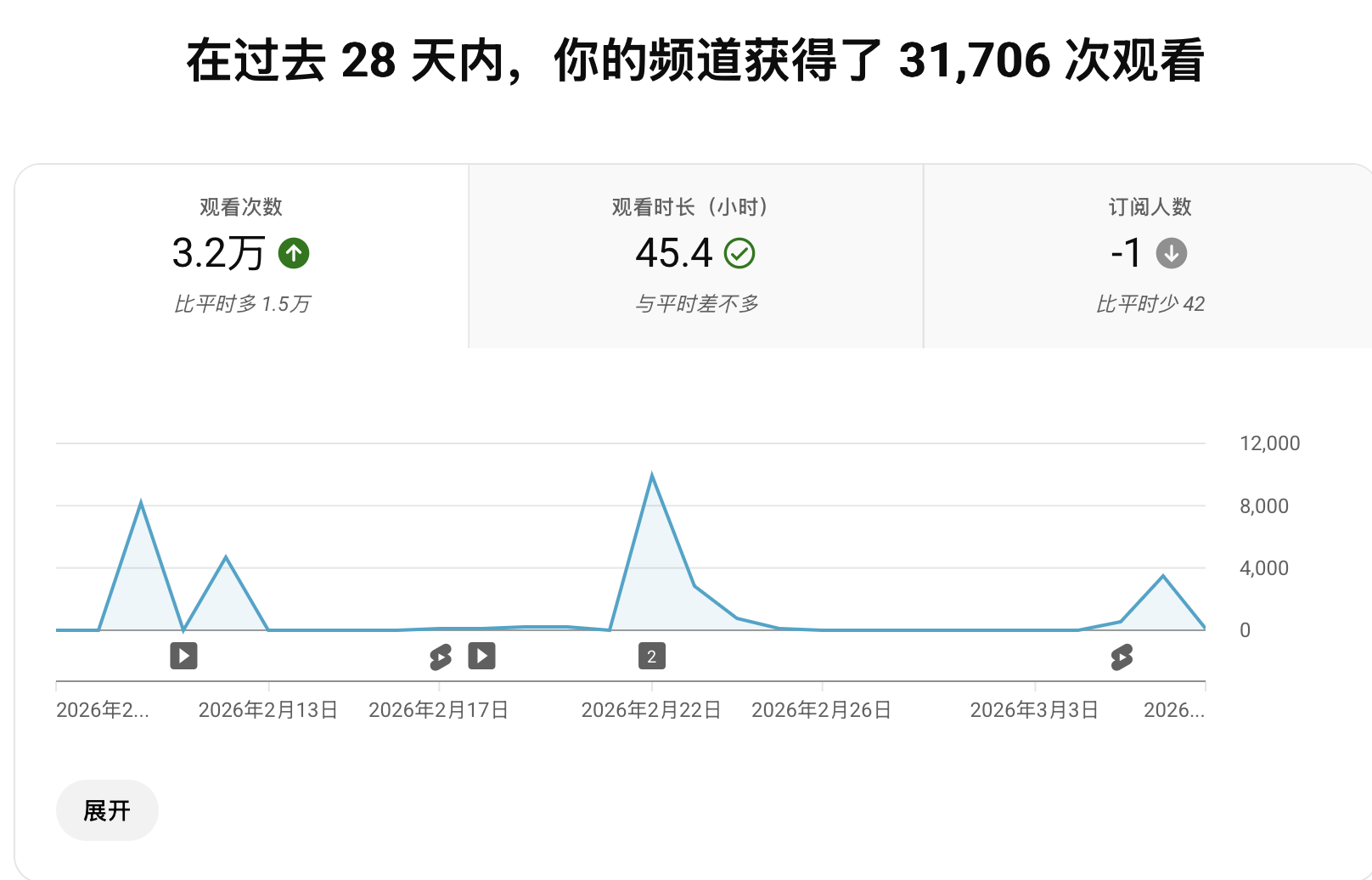Click the 比平时多 1.5万 comparison text

pos(242,304)
